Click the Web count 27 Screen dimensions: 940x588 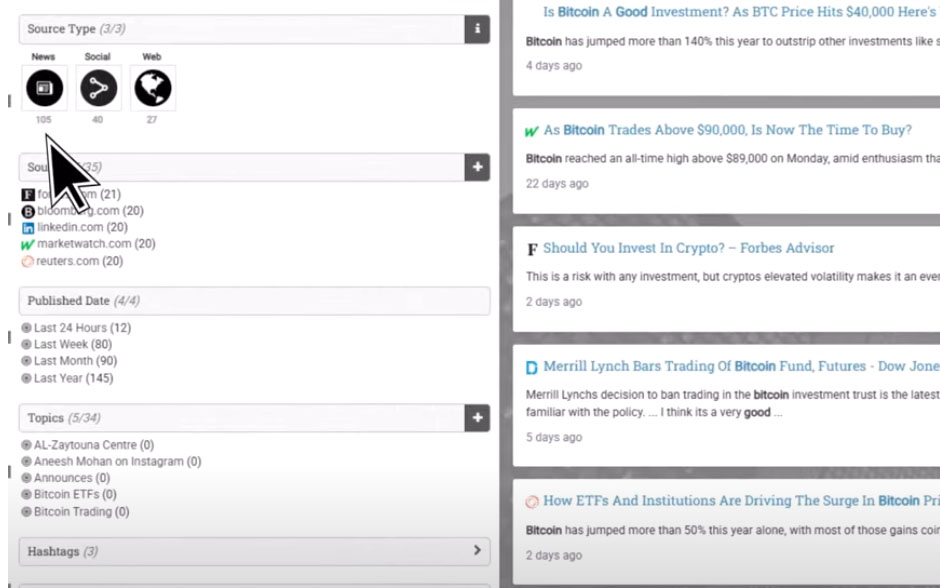pyautogui.click(x=152, y=120)
